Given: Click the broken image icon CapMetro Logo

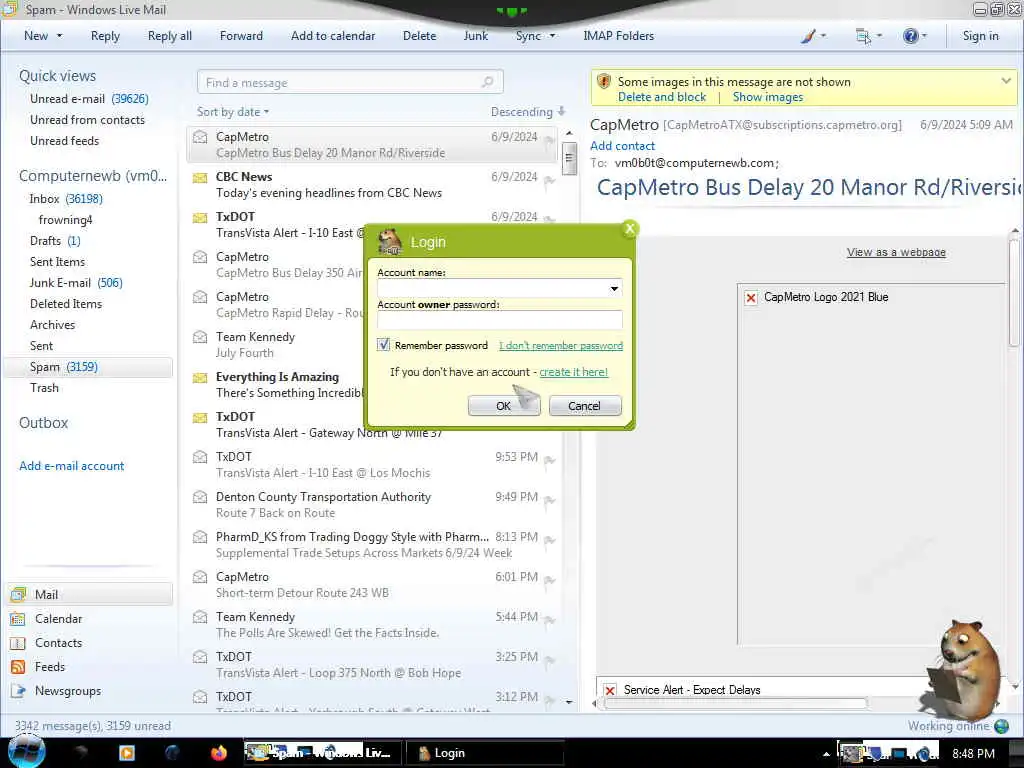Looking at the screenshot, I should tap(751, 298).
